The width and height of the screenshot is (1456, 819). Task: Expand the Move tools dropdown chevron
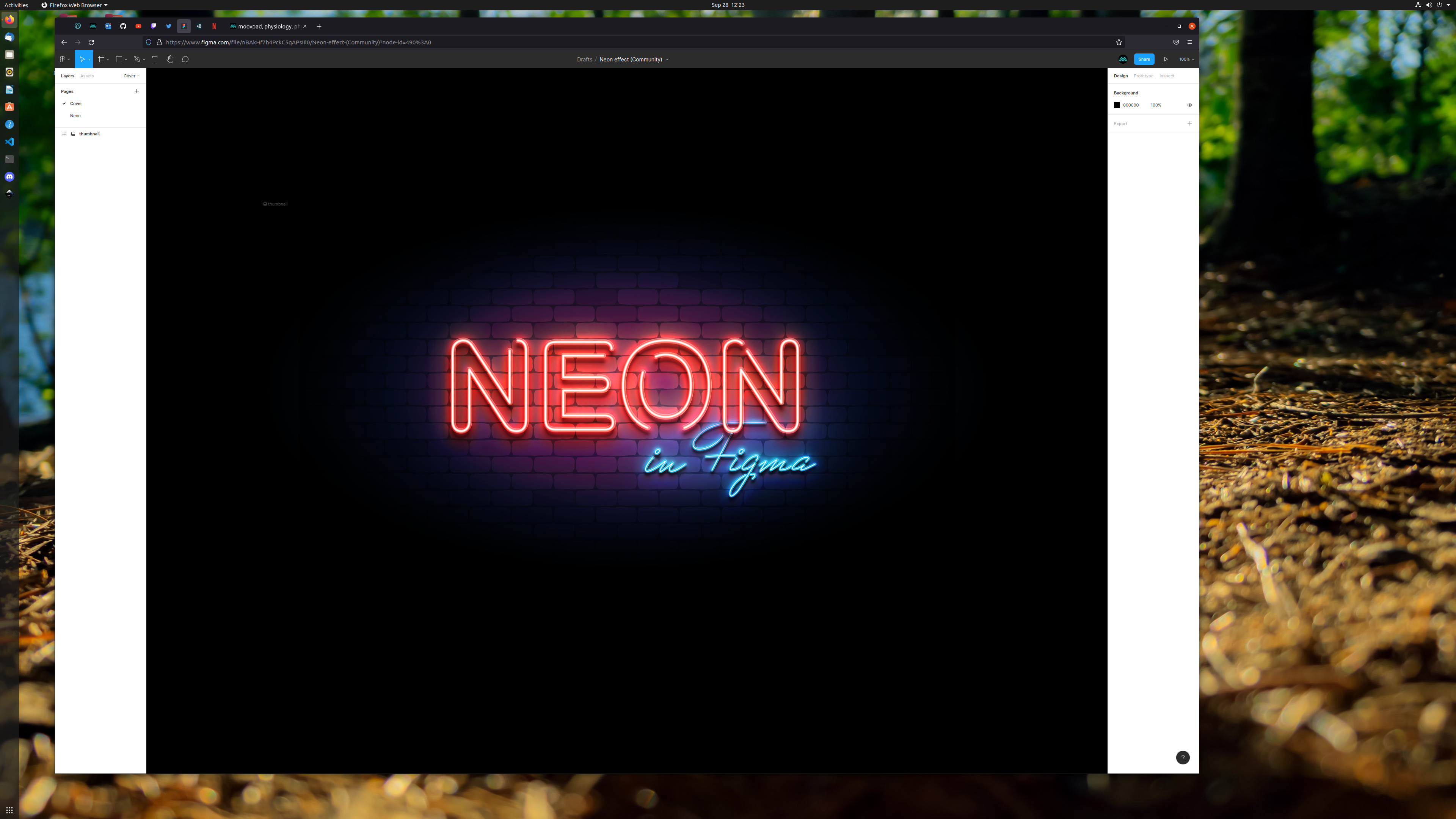point(89,60)
